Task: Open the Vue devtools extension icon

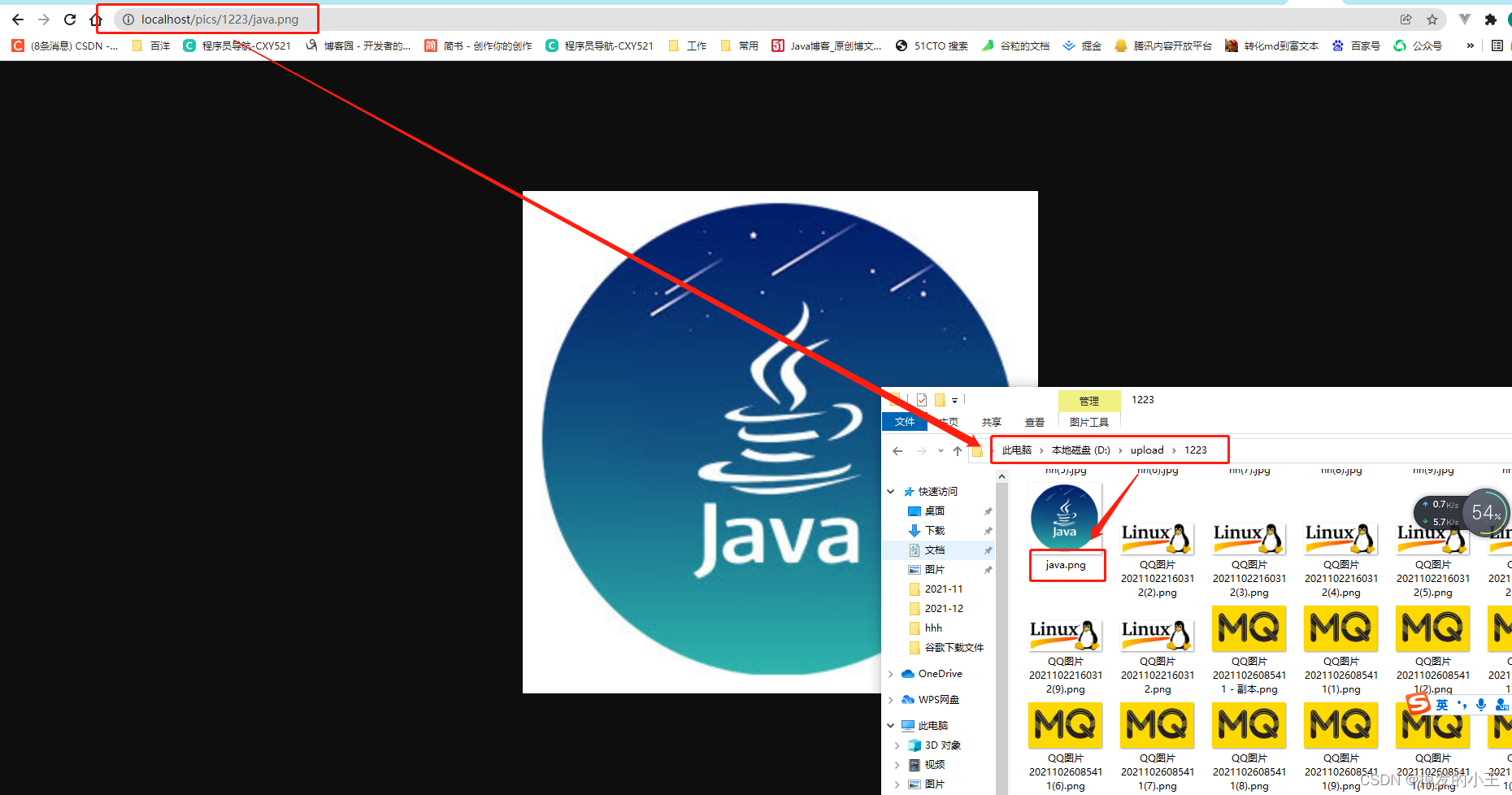Action: click(x=1465, y=20)
